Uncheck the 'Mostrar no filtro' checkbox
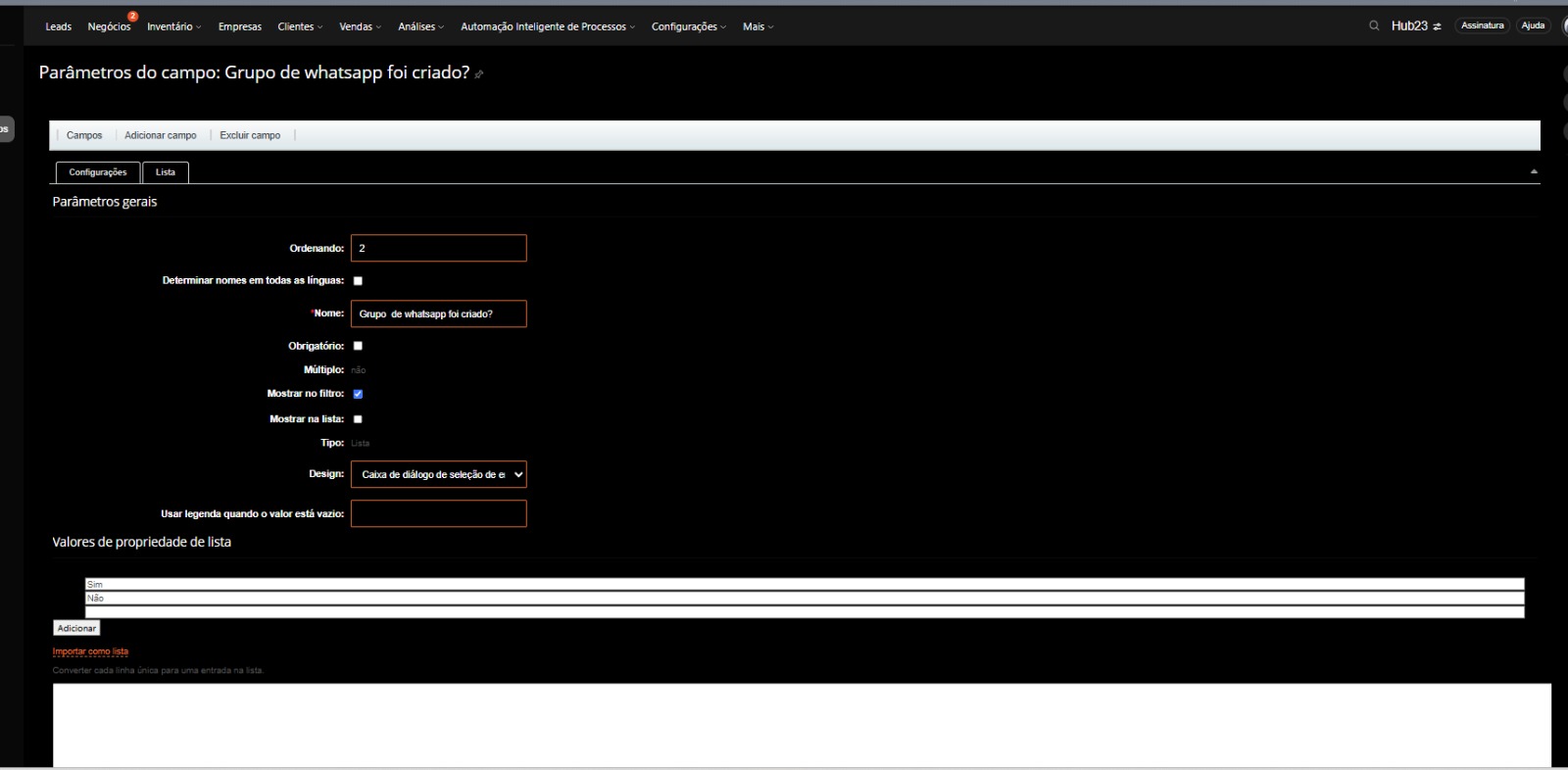 pos(358,394)
